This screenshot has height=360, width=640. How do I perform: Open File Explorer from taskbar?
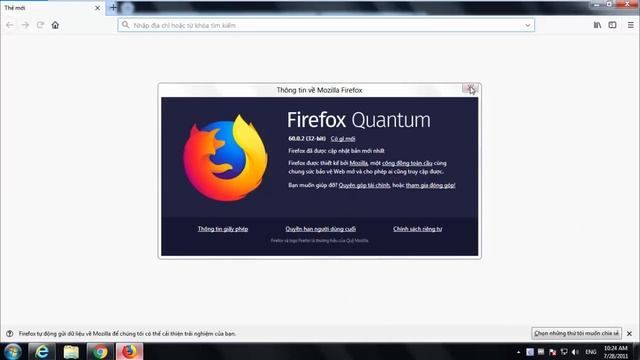(71, 351)
